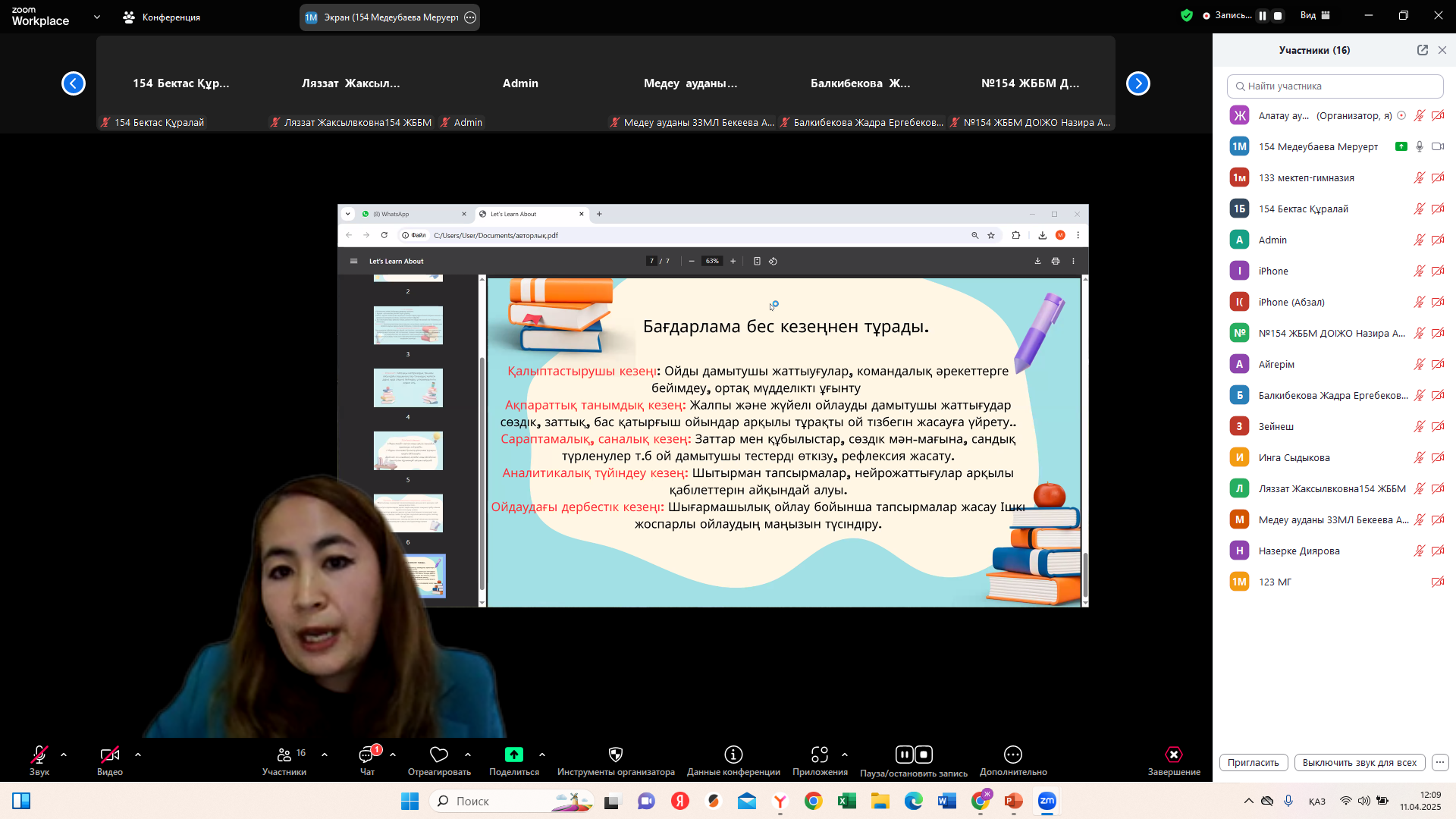The width and height of the screenshot is (1456, 819).
Task: Click the React heart icon
Action: [439, 755]
